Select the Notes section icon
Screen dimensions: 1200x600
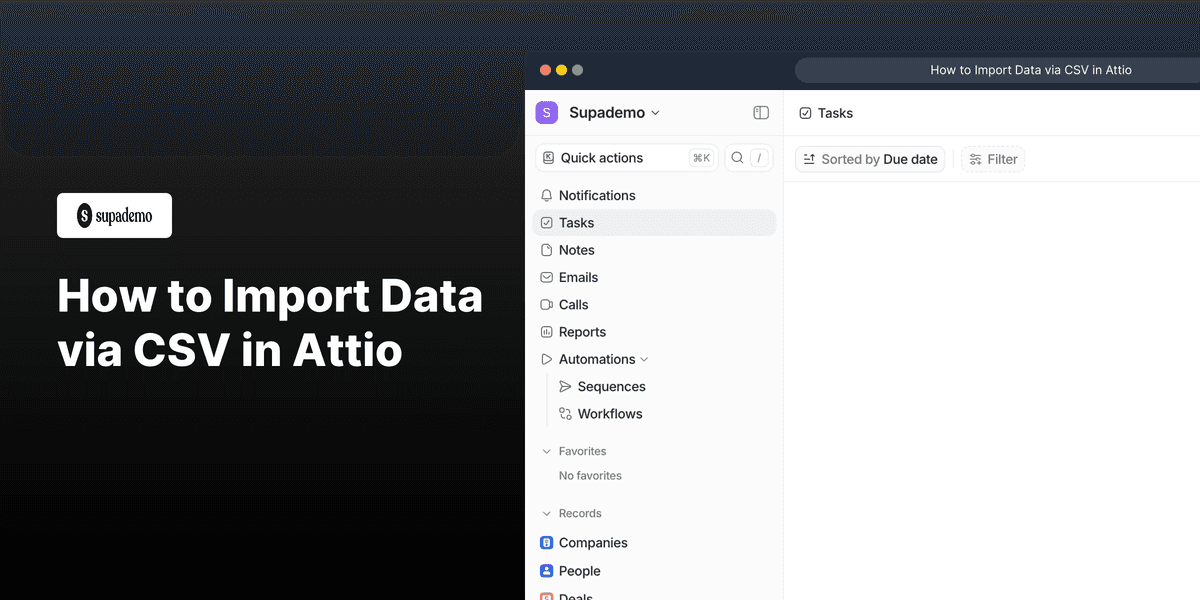coord(547,249)
